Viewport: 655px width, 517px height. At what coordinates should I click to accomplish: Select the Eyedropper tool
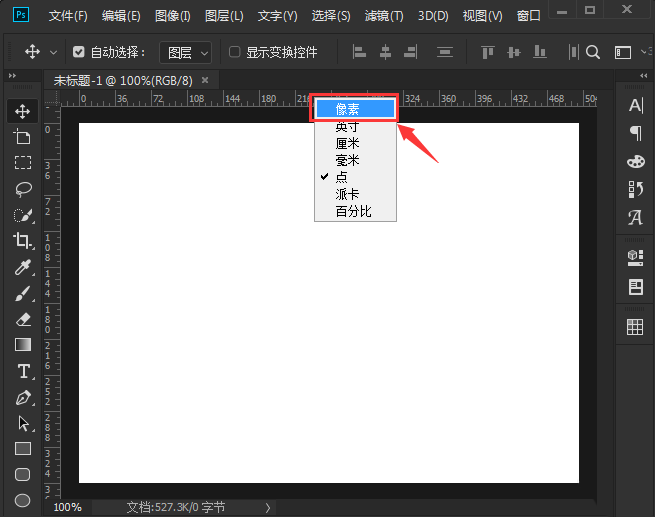pyautogui.click(x=23, y=267)
